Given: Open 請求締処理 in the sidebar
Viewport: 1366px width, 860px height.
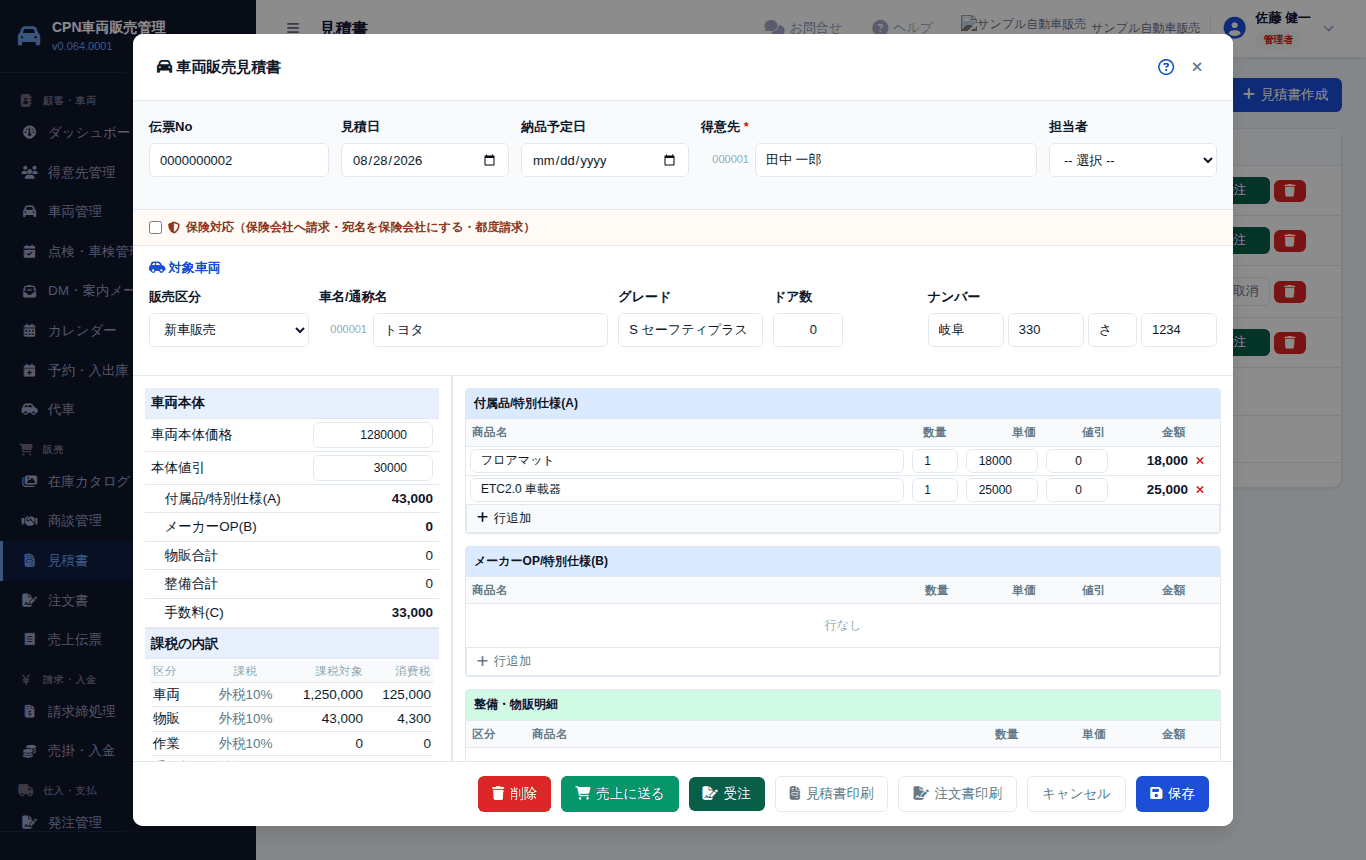Looking at the screenshot, I should click(x=66, y=711).
